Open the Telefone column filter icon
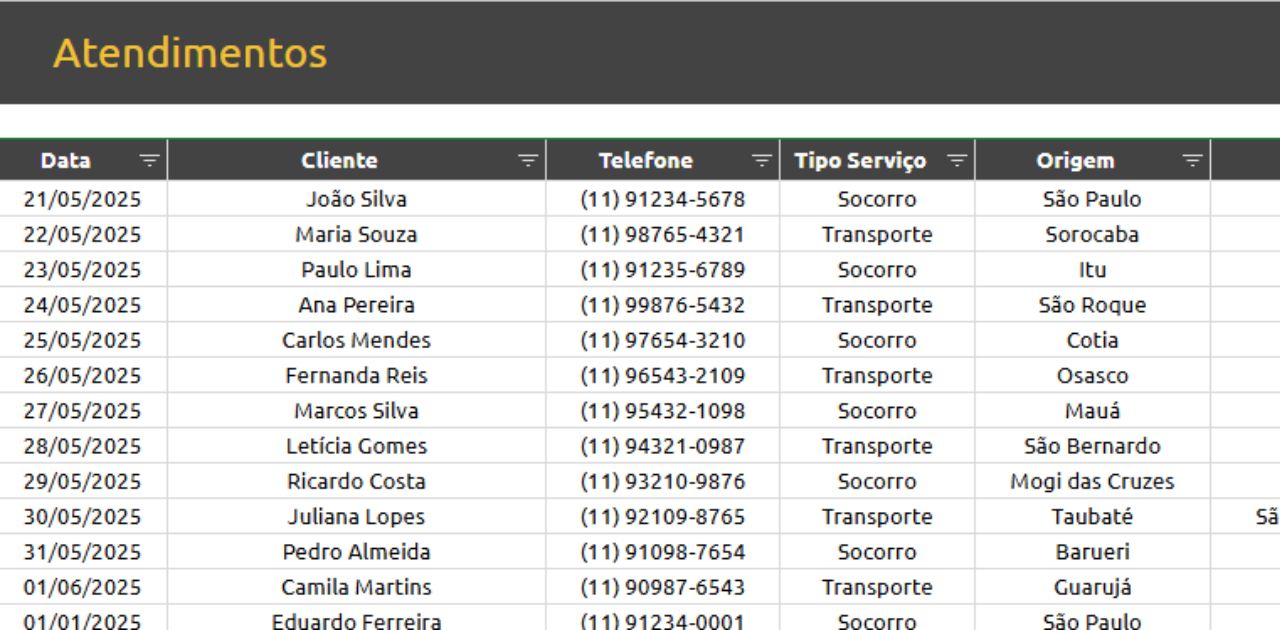Image resolution: width=1280 pixels, height=630 pixels. tap(761, 160)
